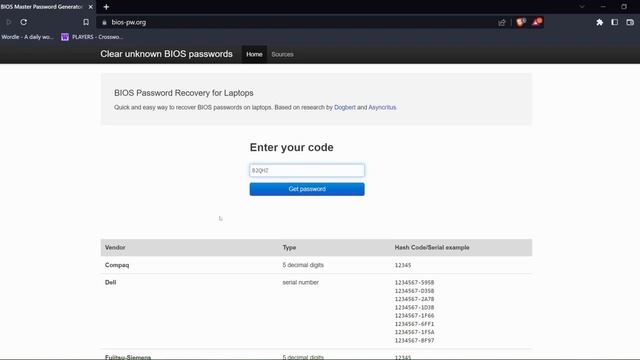
Task: Click example serial 1234567-1F66
Action: tap(414, 316)
